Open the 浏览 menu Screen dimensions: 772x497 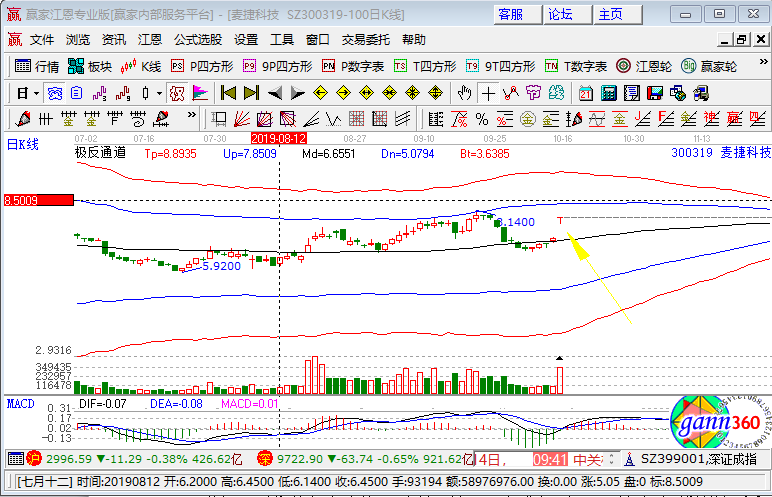pos(78,39)
